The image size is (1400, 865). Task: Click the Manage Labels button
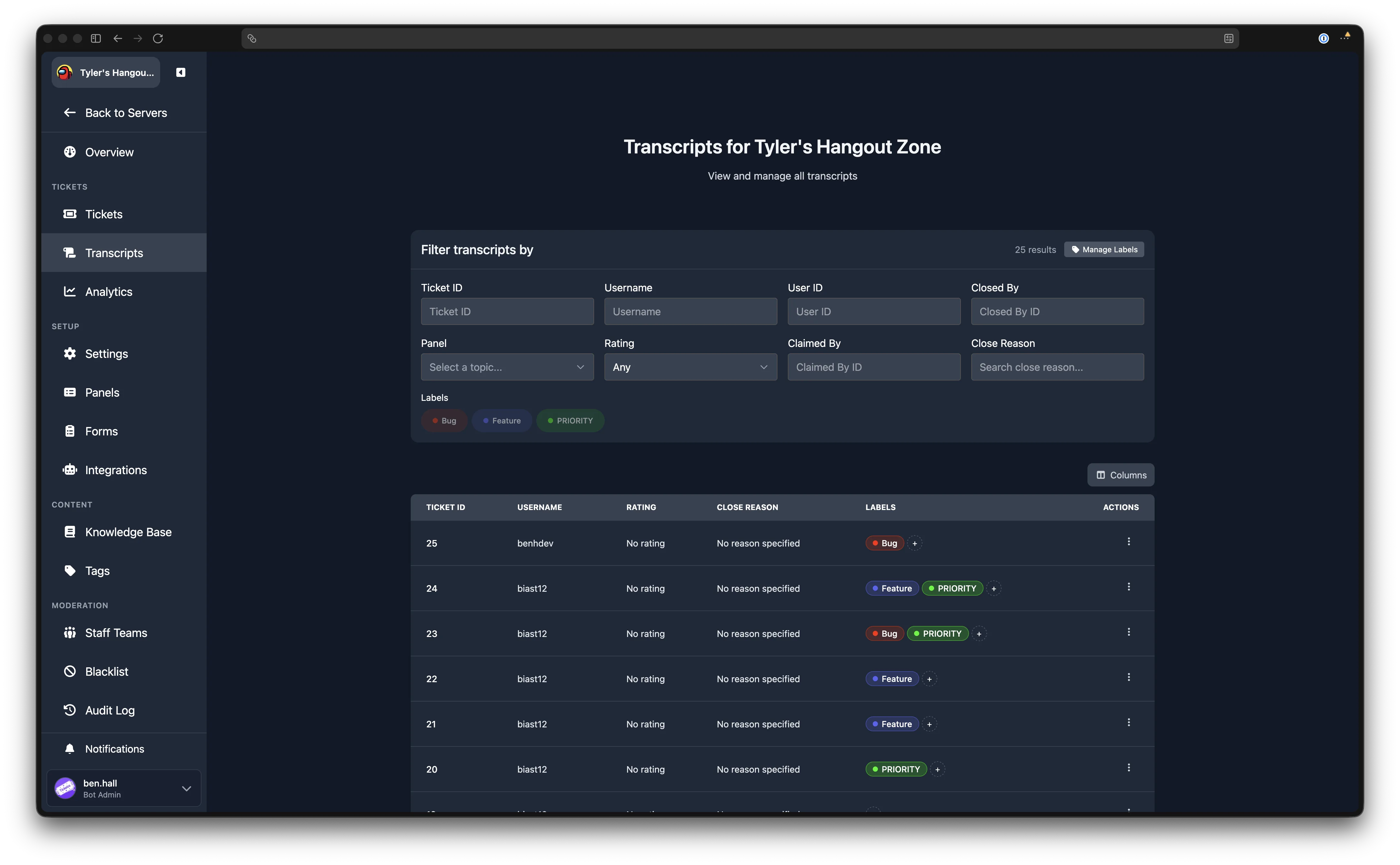coord(1104,249)
